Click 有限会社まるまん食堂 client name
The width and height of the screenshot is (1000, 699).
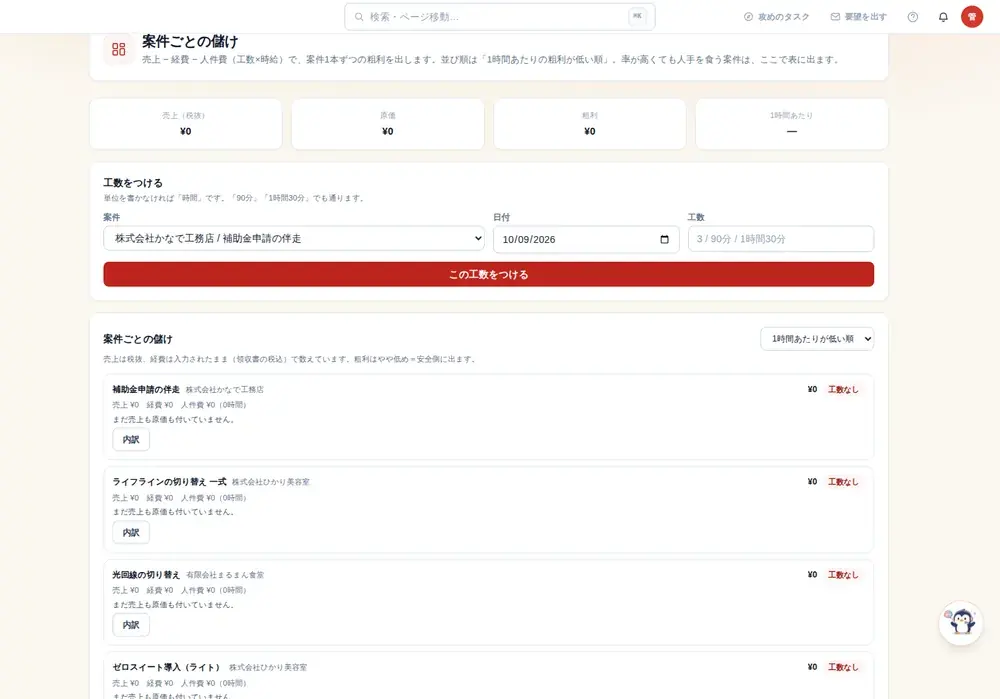click(x=225, y=575)
